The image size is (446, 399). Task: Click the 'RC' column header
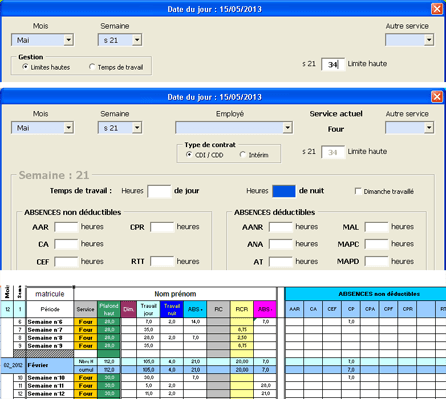click(218, 309)
